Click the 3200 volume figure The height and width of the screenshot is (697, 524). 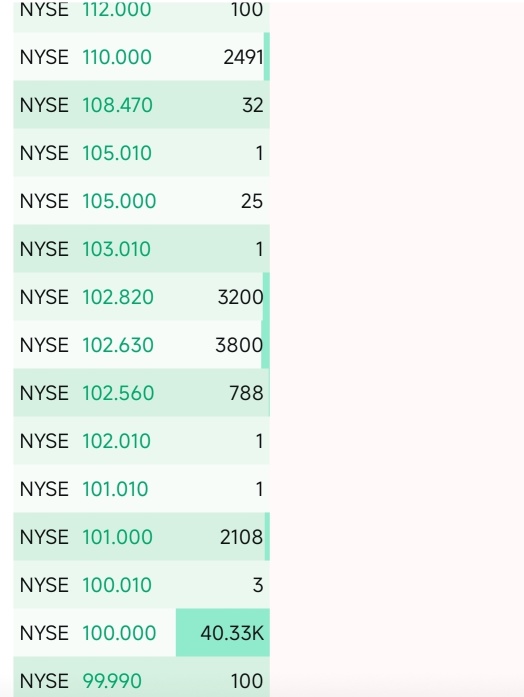coord(240,297)
